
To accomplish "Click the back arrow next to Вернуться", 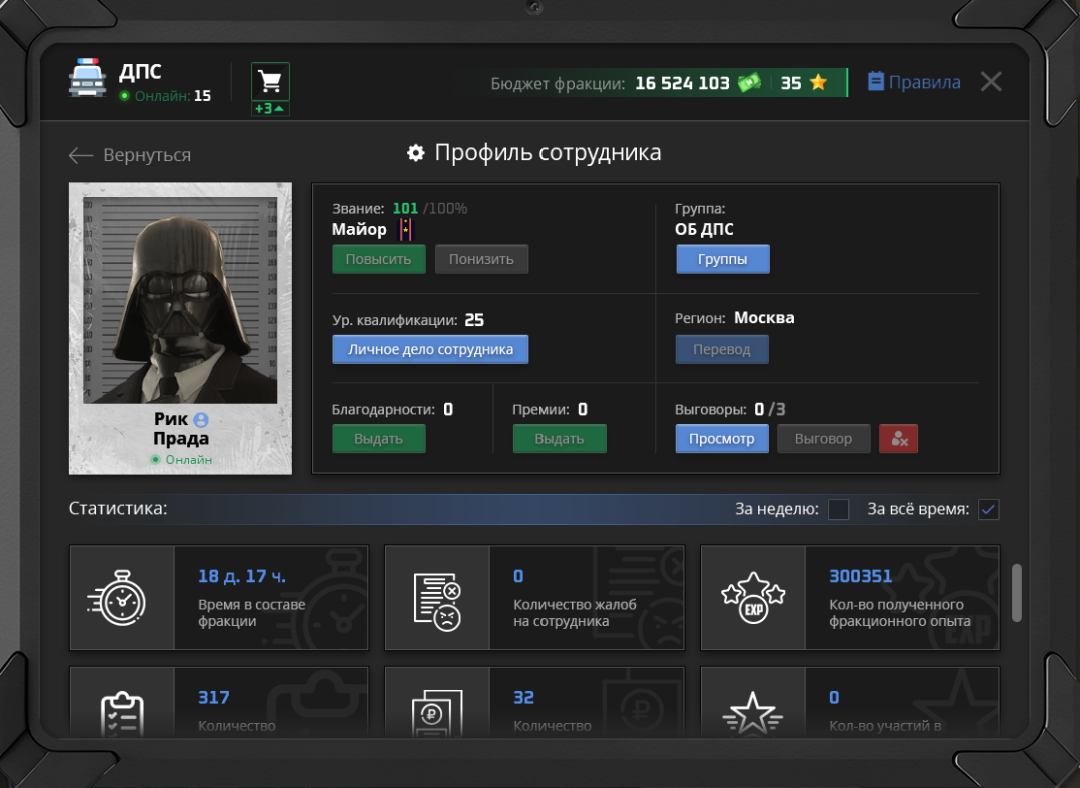I will coord(81,155).
